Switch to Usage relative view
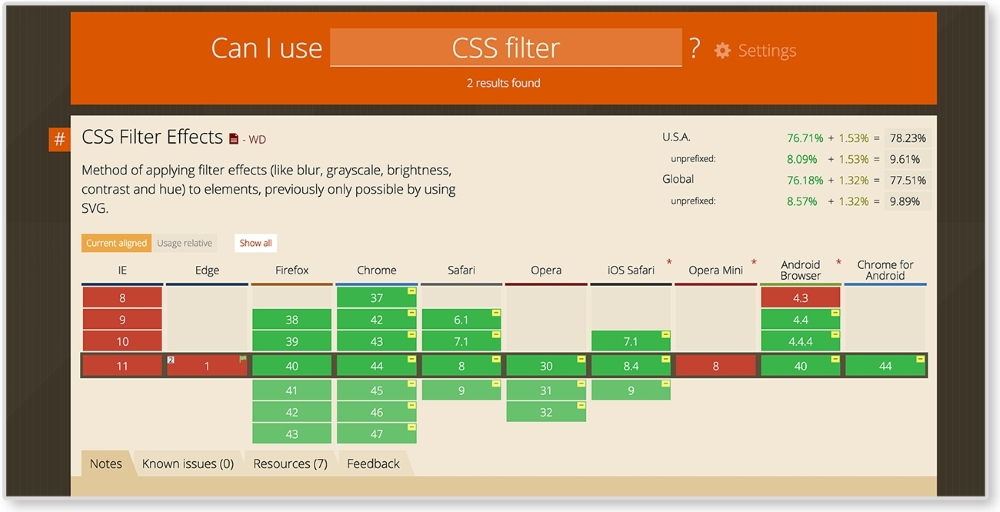Image resolution: width=1000 pixels, height=512 pixels. [184, 243]
